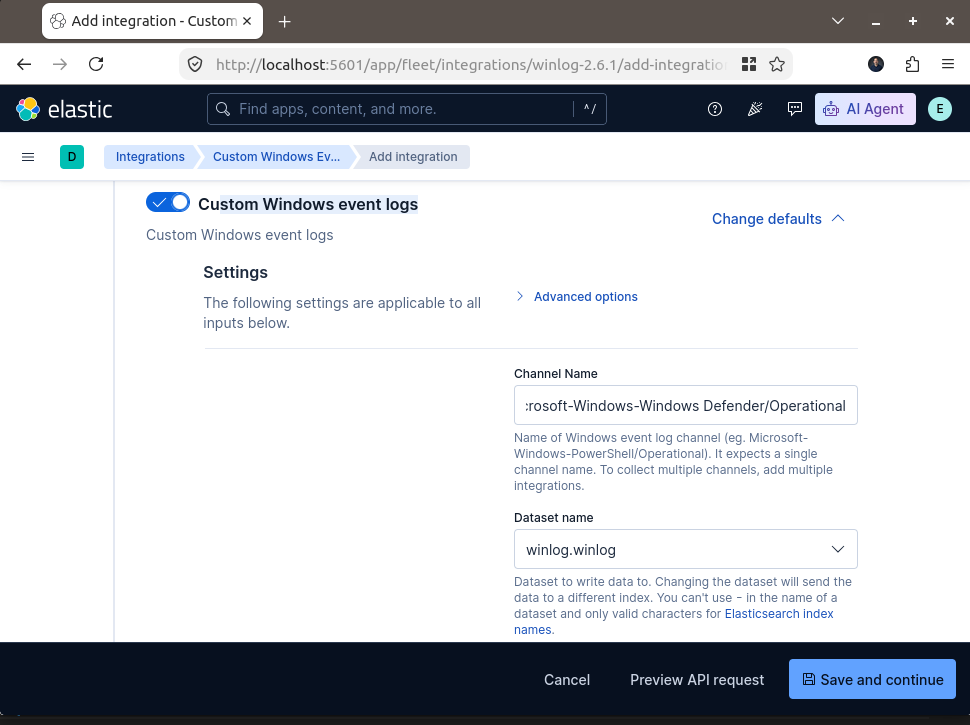Click the Settings heading text
Image resolution: width=970 pixels, height=725 pixels.
[x=235, y=273]
